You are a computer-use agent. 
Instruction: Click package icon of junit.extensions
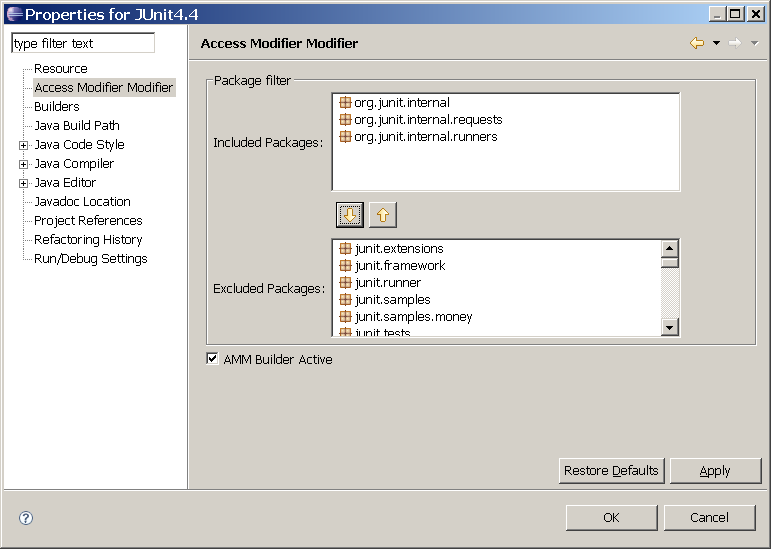coord(345,248)
